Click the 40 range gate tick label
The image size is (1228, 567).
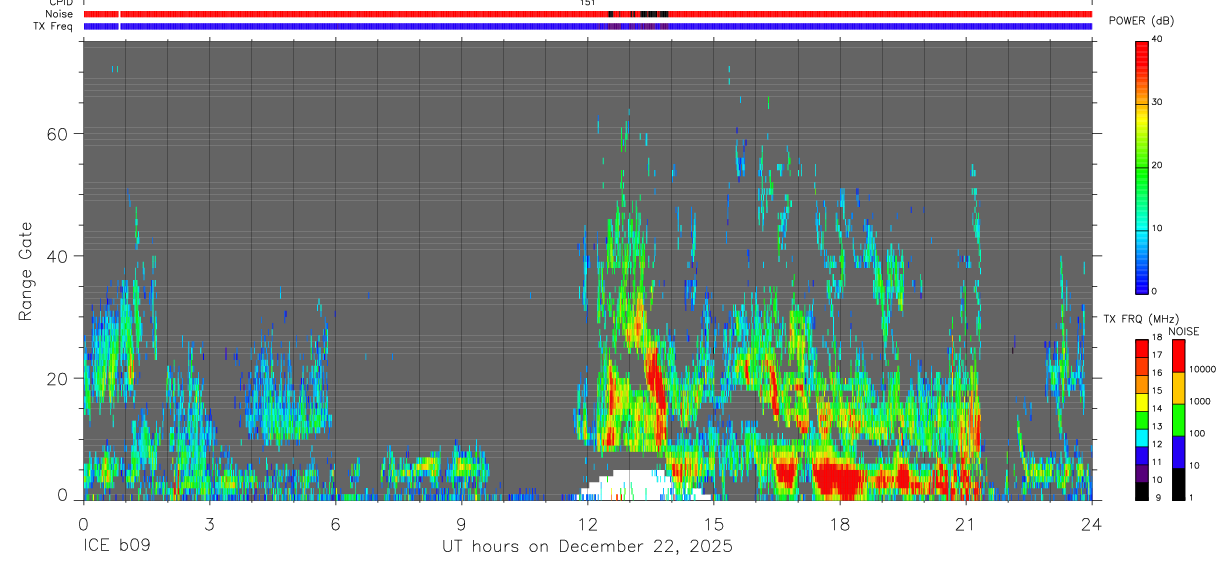coord(68,257)
